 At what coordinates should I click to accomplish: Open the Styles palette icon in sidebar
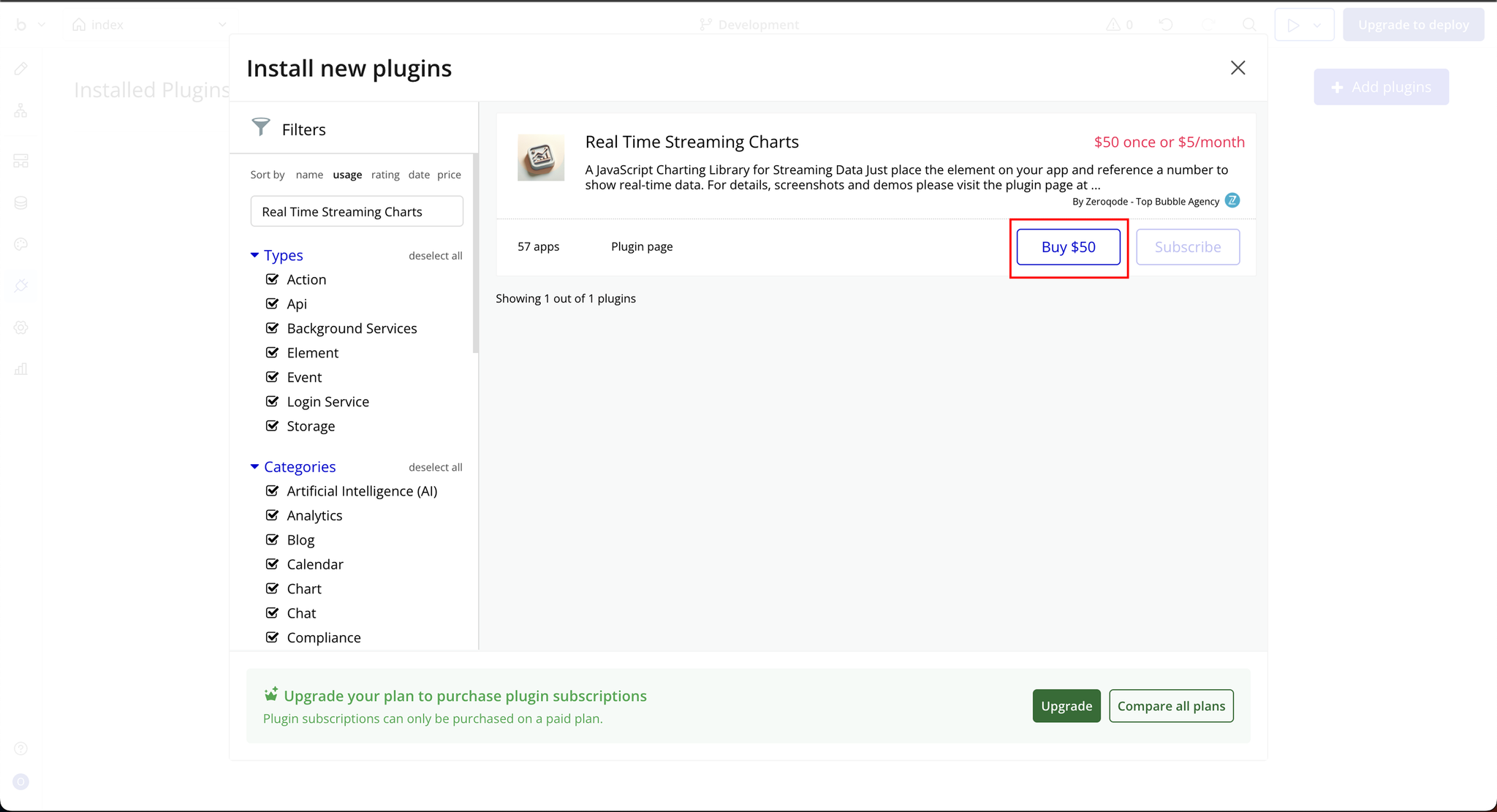[x=21, y=244]
